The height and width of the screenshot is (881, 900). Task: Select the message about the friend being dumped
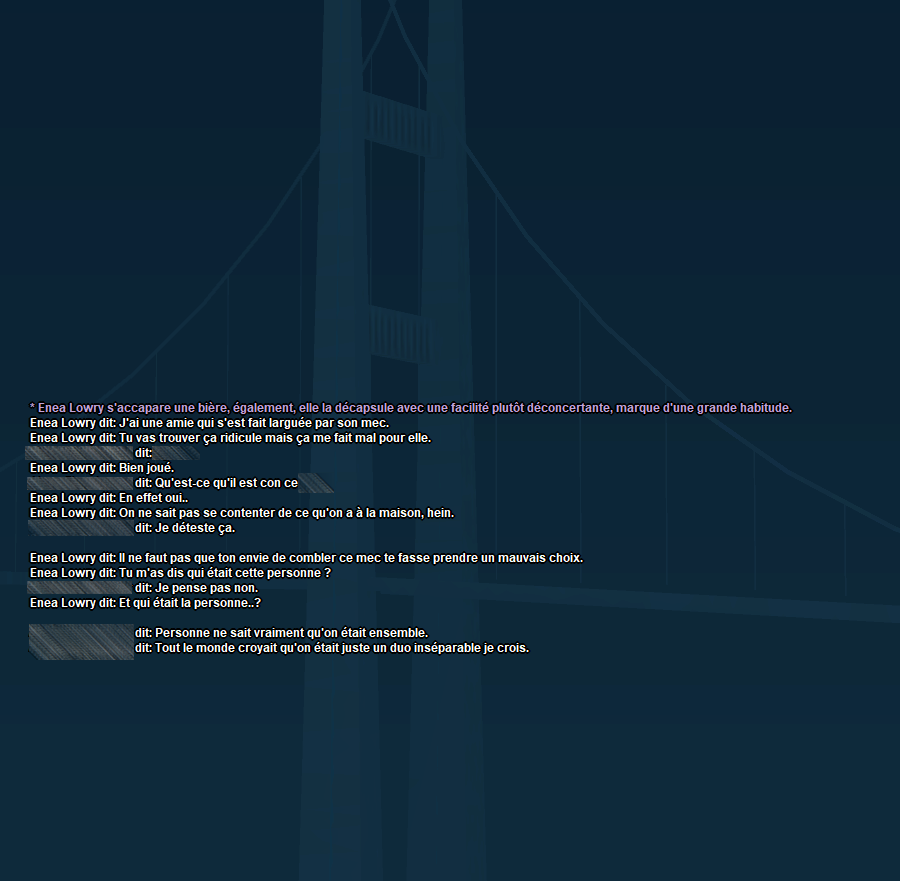[210, 423]
